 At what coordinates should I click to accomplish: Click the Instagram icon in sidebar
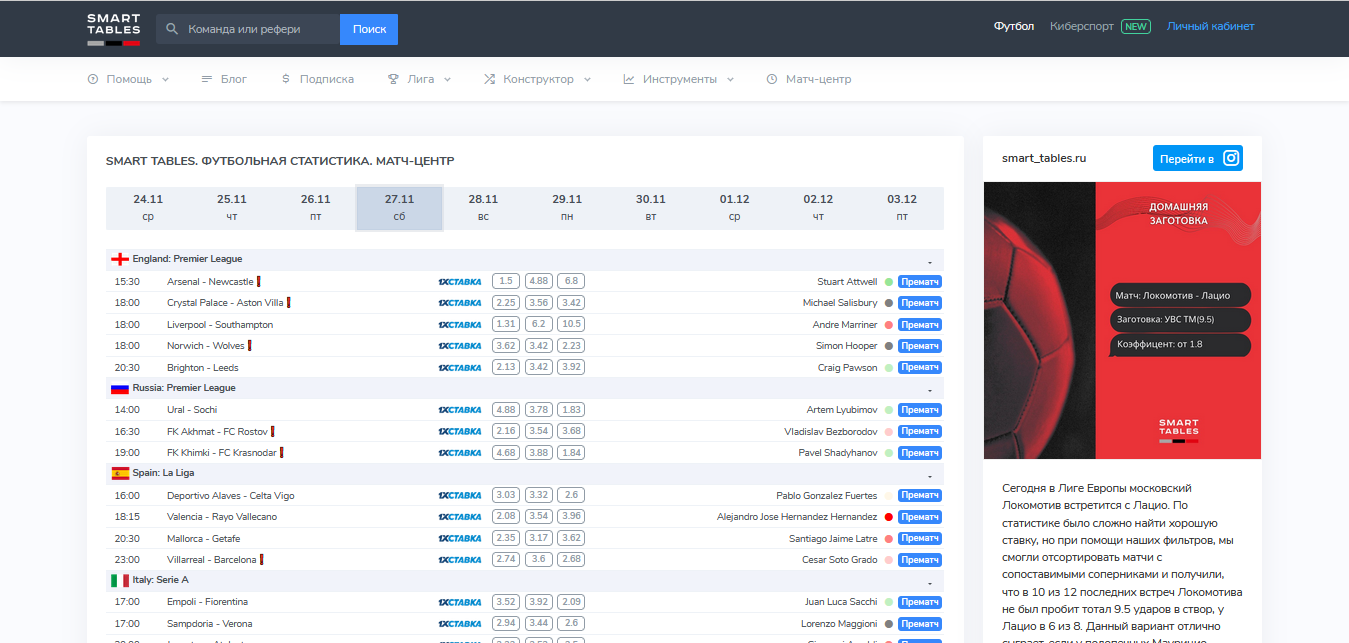tap(1232, 158)
